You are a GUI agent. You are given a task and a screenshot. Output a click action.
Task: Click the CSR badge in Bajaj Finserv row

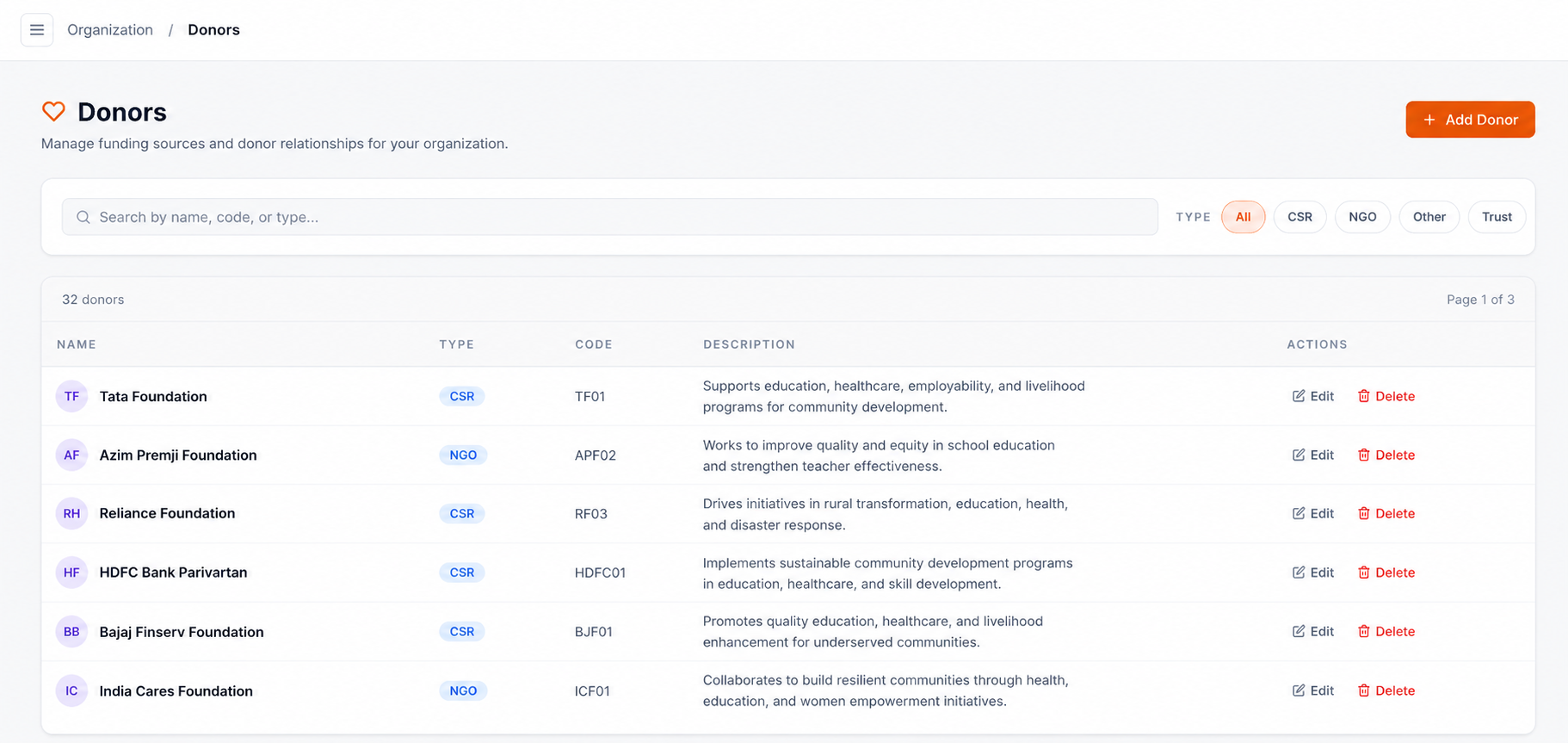coord(462,631)
